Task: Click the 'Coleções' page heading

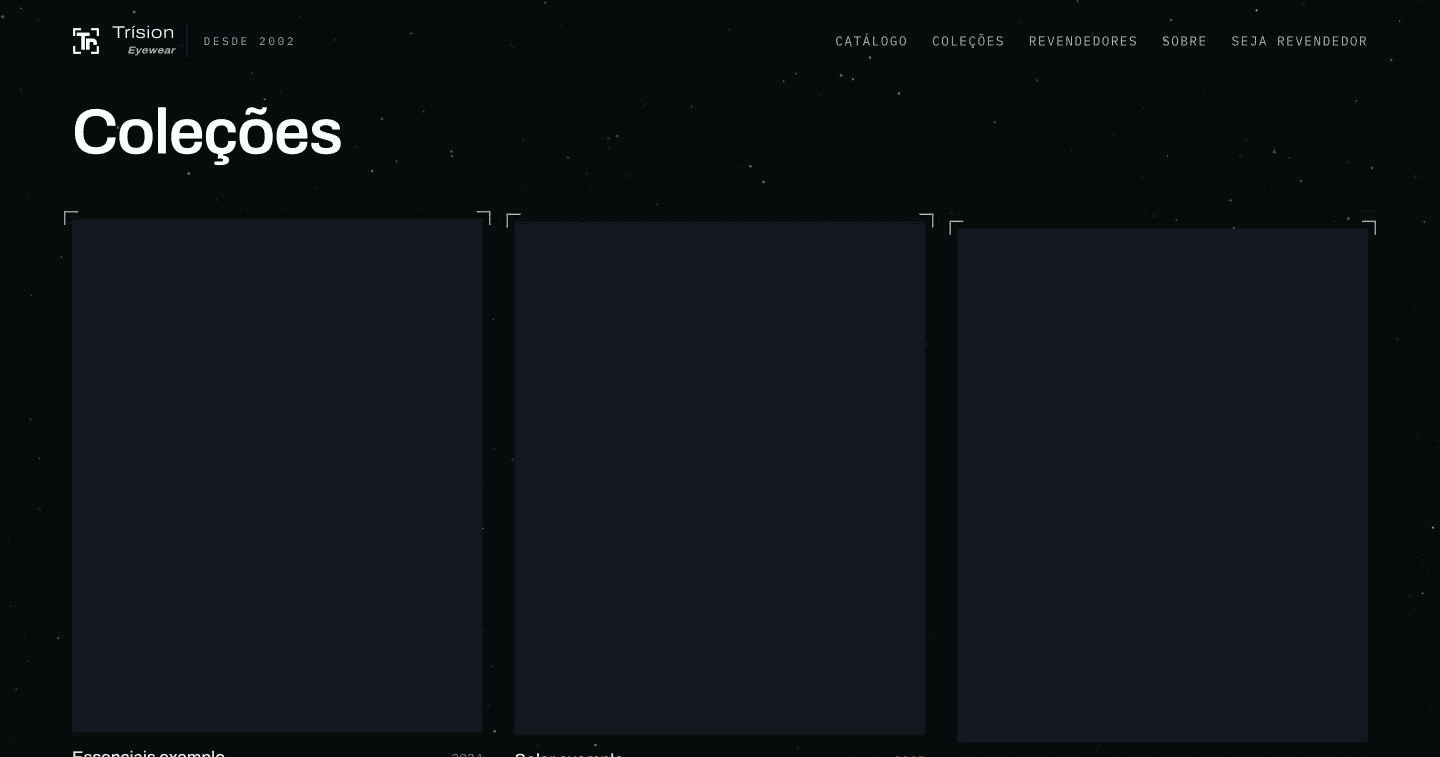Action: [x=207, y=132]
